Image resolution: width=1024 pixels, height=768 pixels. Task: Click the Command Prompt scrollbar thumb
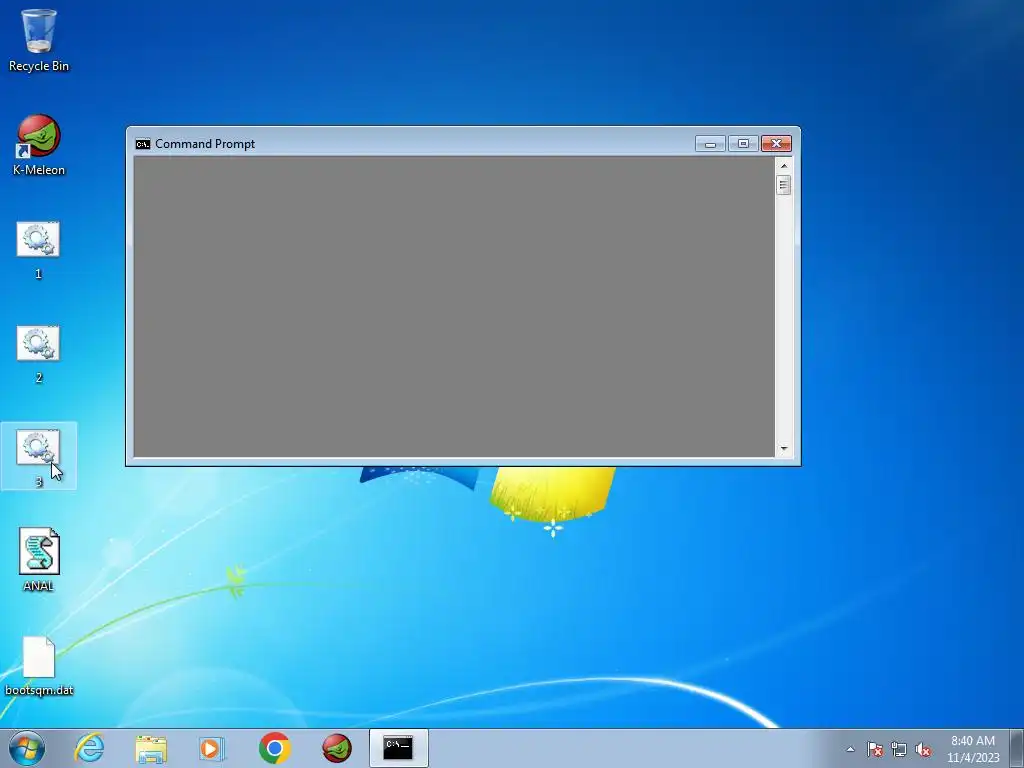pyautogui.click(x=784, y=185)
